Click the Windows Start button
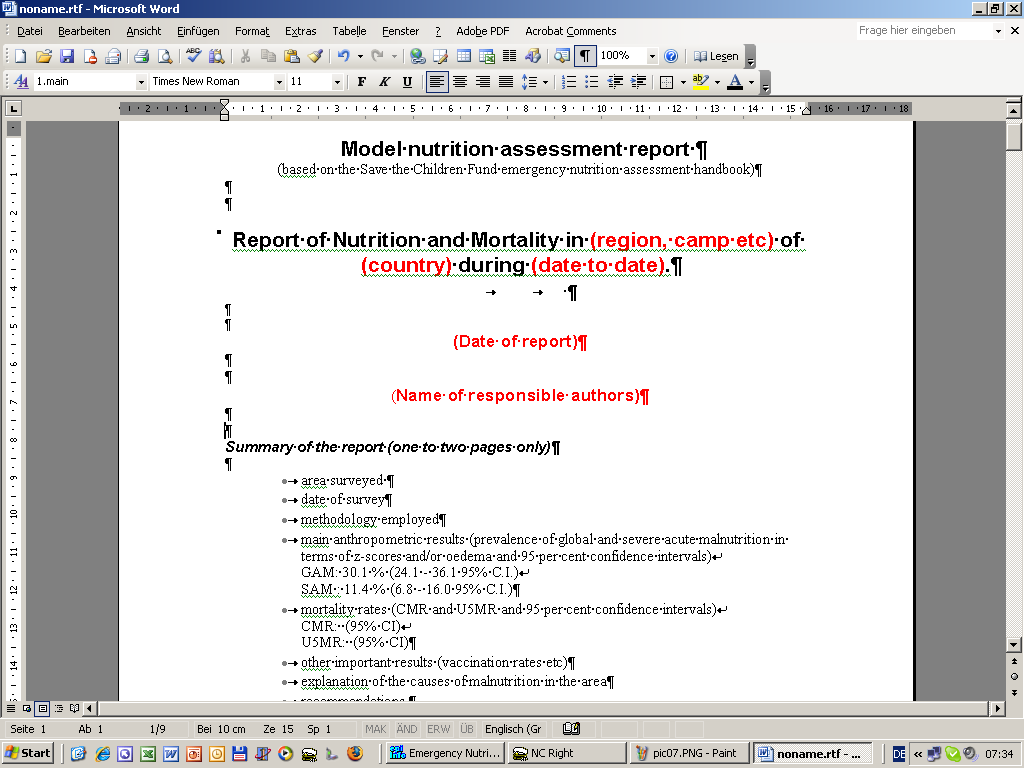1024x768 pixels. click(x=29, y=753)
